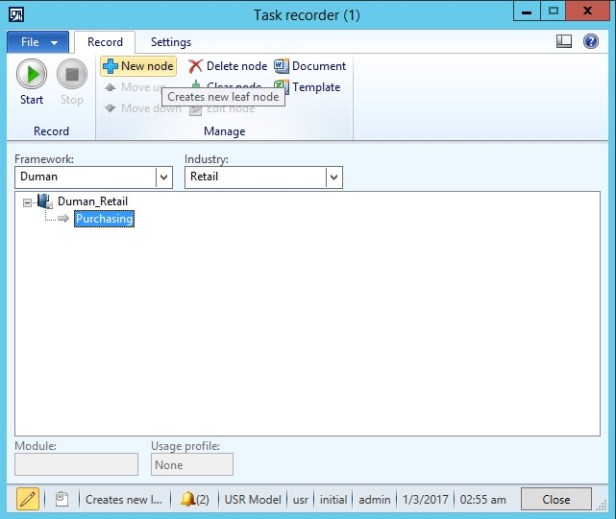This screenshot has height=519, width=616.
Task: Open the document icon in status bar
Action: pos(61,499)
